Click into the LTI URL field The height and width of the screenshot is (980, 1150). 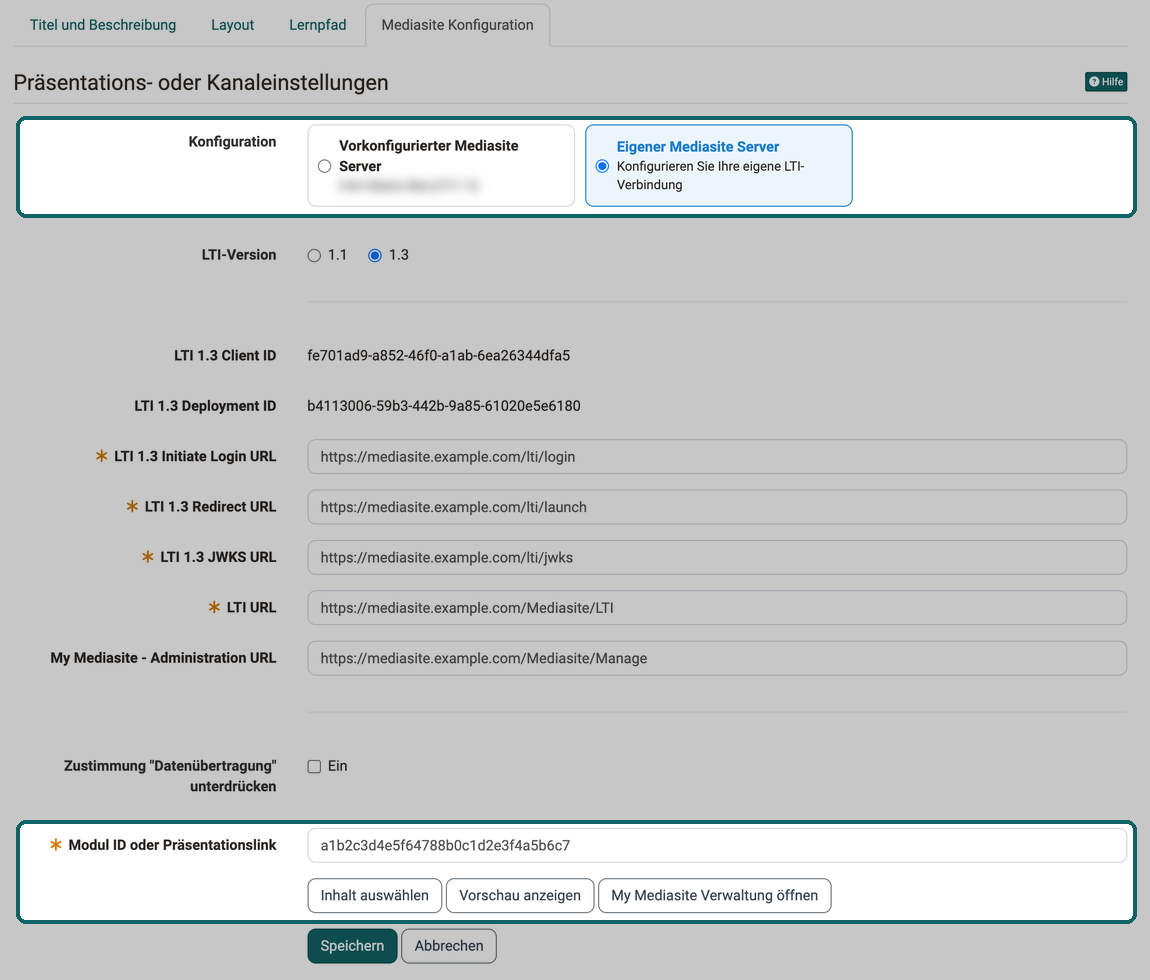coord(717,608)
